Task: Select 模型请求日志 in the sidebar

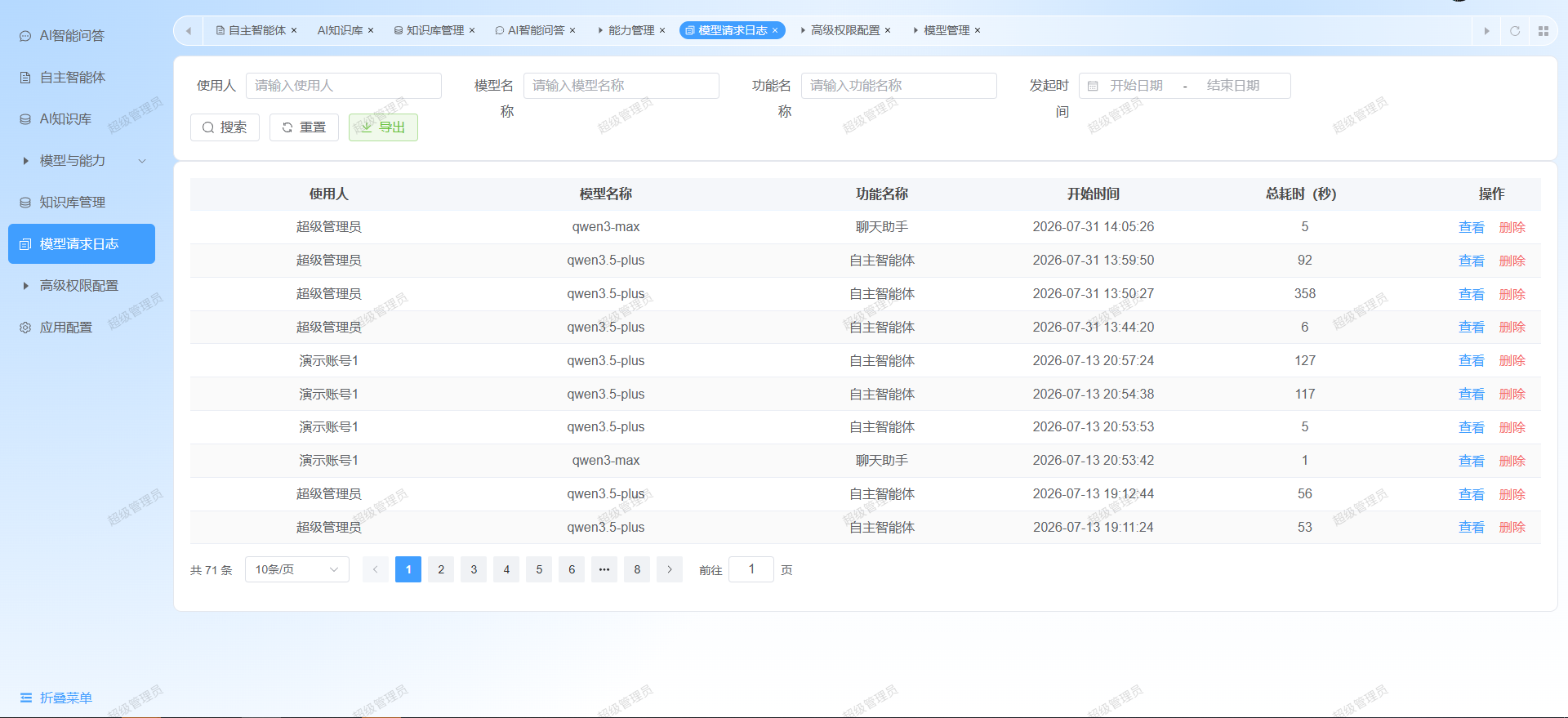Action: (x=82, y=244)
